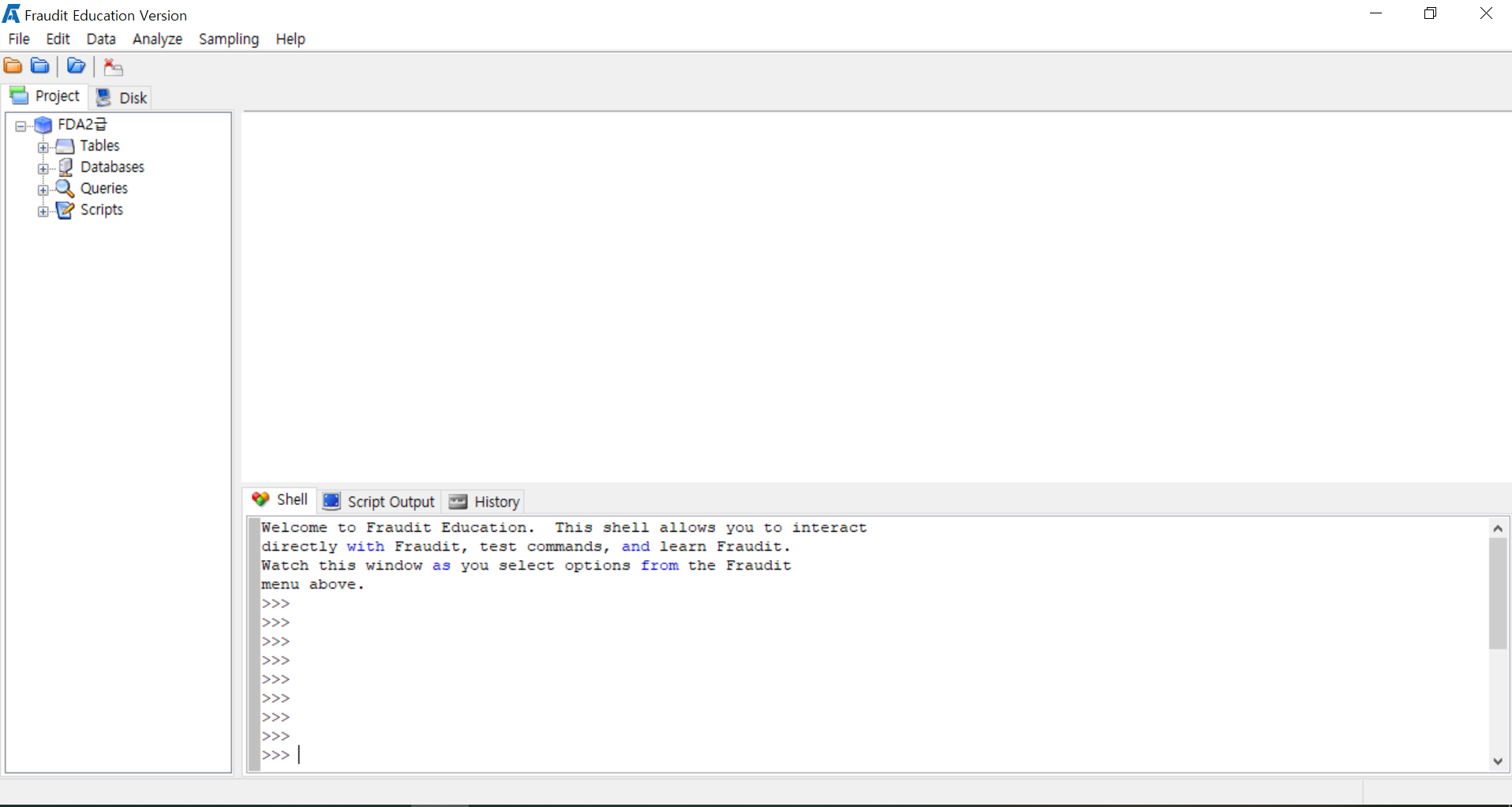Click the shell scrollbar up arrow
The image size is (1512, 807).
[x=1498, y=528]
